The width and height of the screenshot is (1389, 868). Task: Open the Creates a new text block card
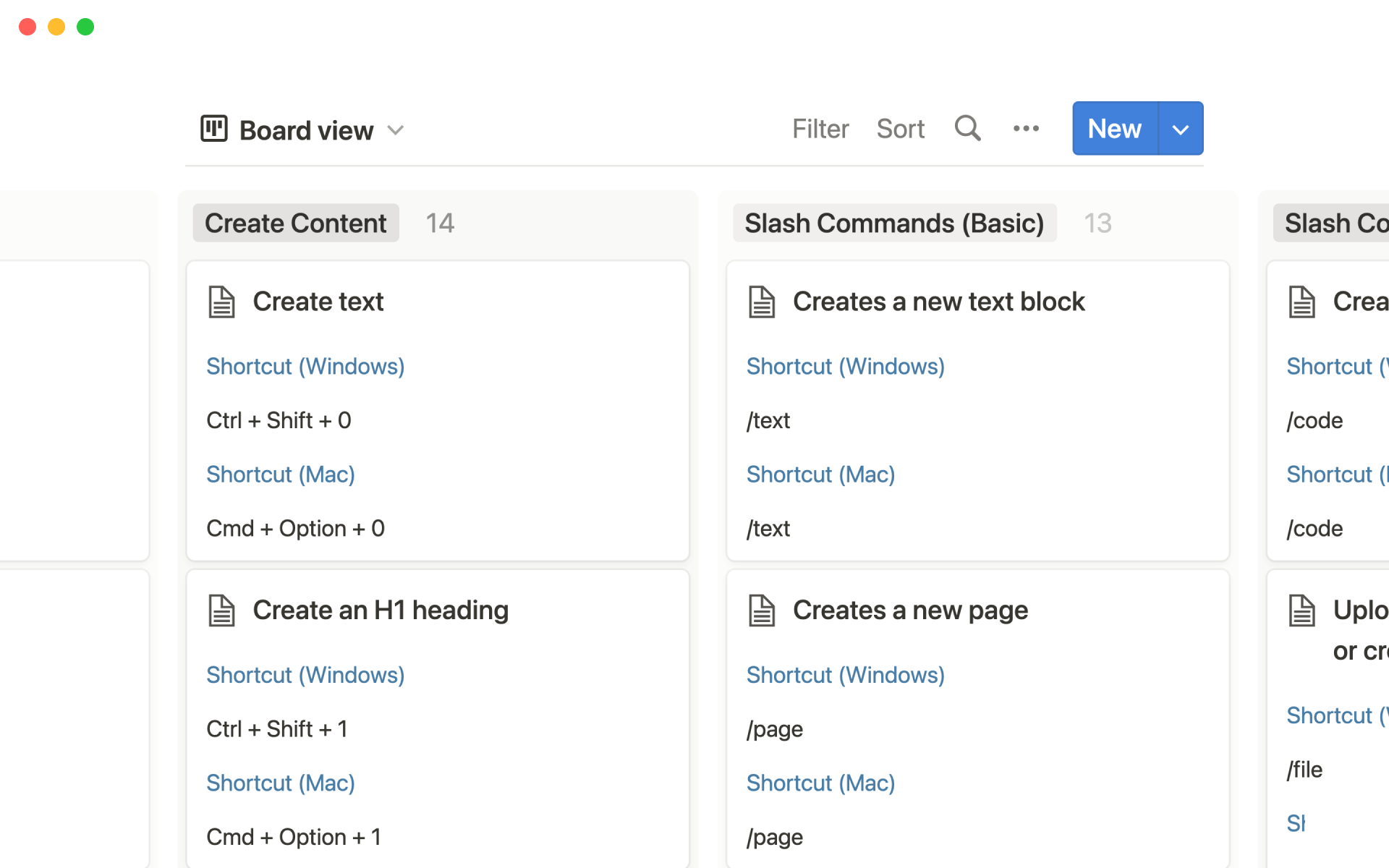coord(938,302)
